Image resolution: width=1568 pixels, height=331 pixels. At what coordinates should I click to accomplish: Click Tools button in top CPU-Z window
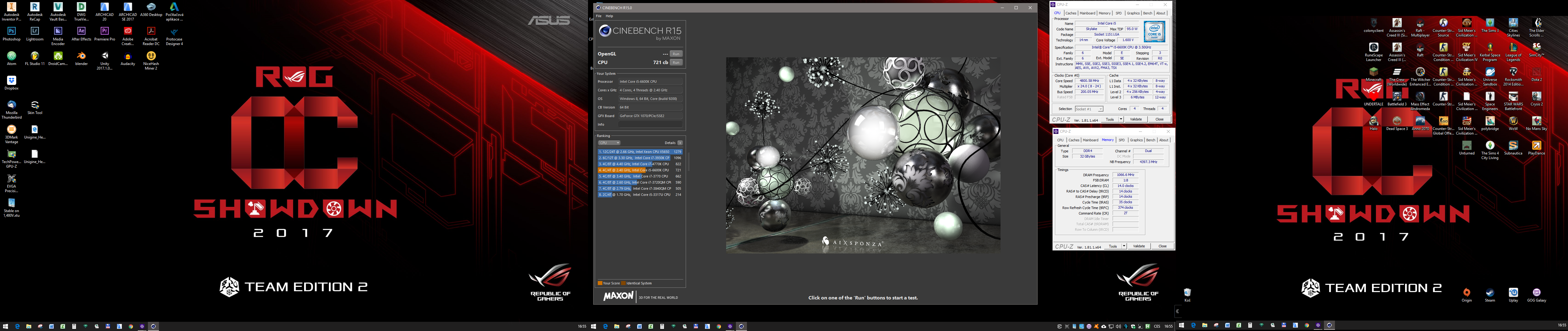[x=1110, y=120]
